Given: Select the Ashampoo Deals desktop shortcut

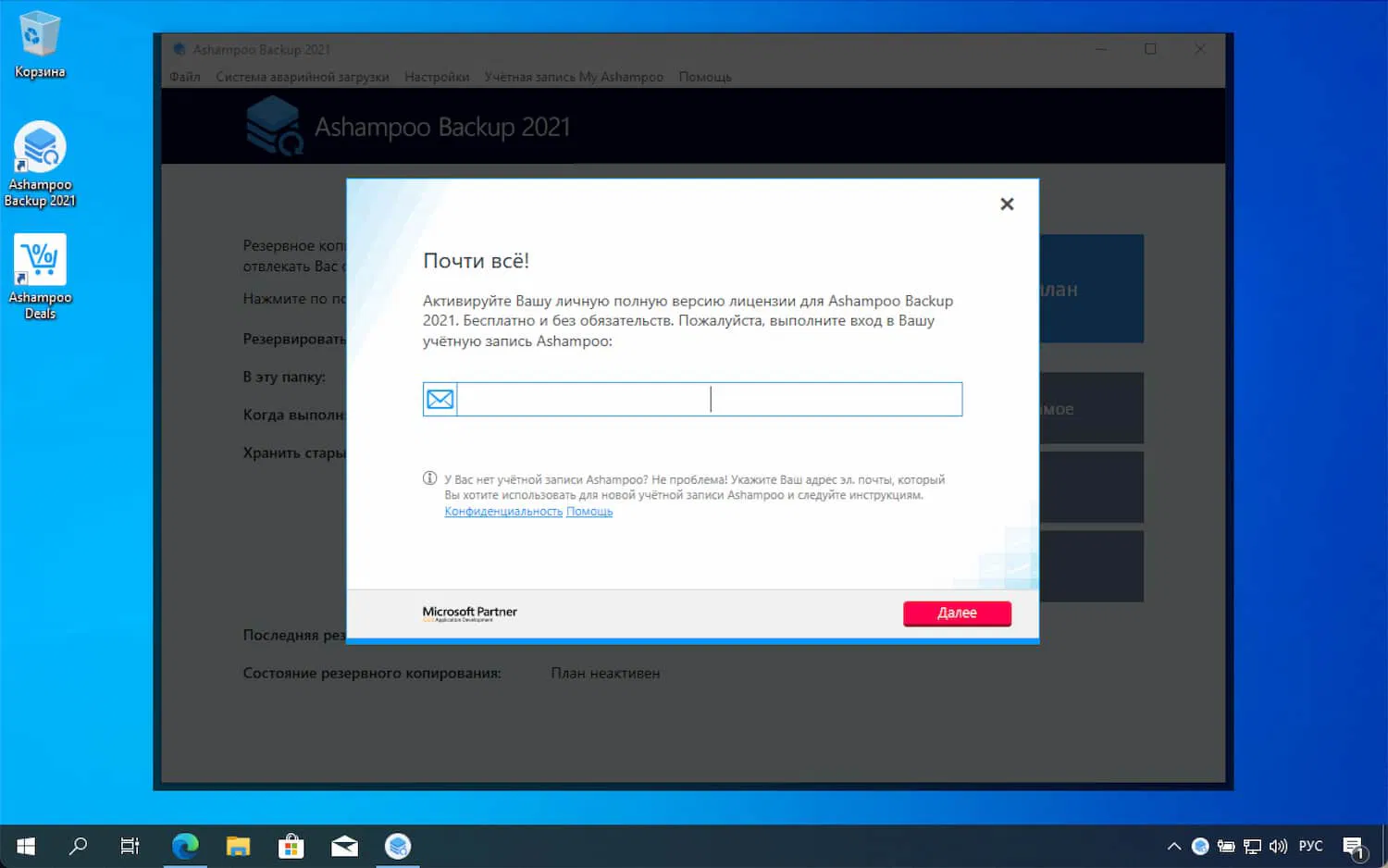Looking at the screenshot, I should tap(40, 278).
